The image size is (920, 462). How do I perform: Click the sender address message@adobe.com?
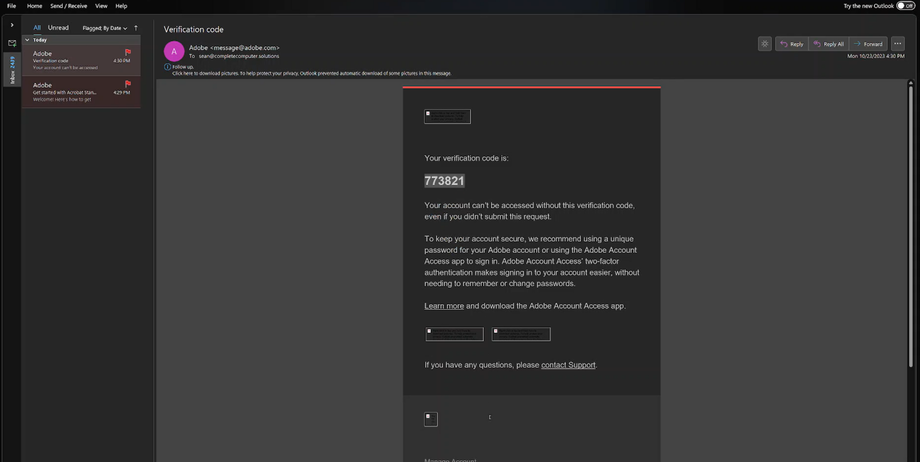tap(245, 48)
